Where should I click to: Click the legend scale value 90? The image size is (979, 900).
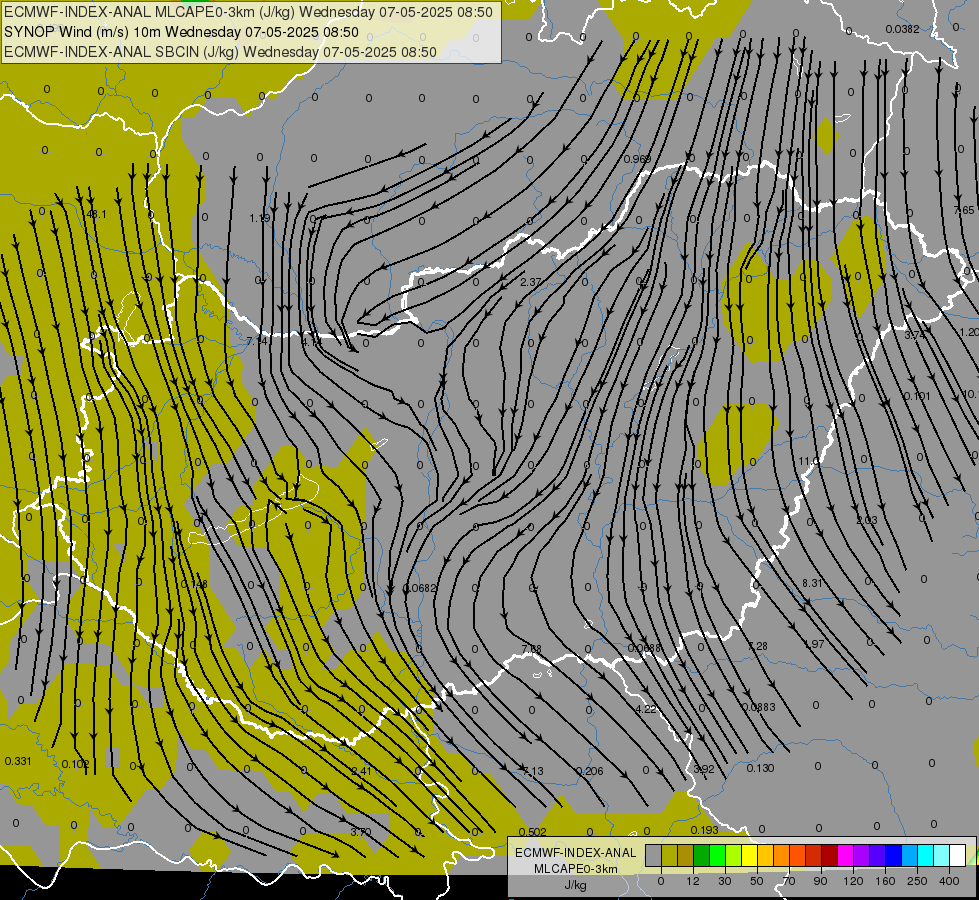pyautogui.click(x=820, y=881)
